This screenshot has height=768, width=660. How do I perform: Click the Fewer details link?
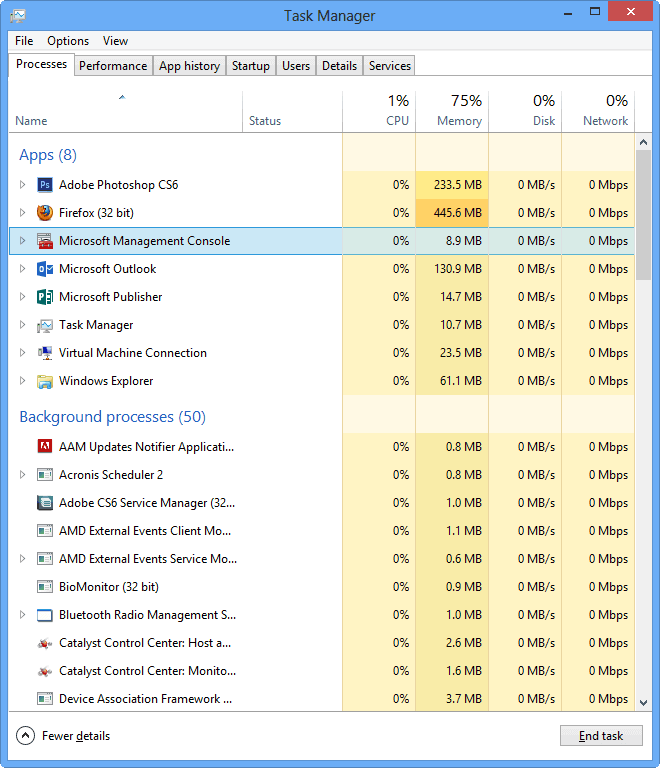click(76, 736)
